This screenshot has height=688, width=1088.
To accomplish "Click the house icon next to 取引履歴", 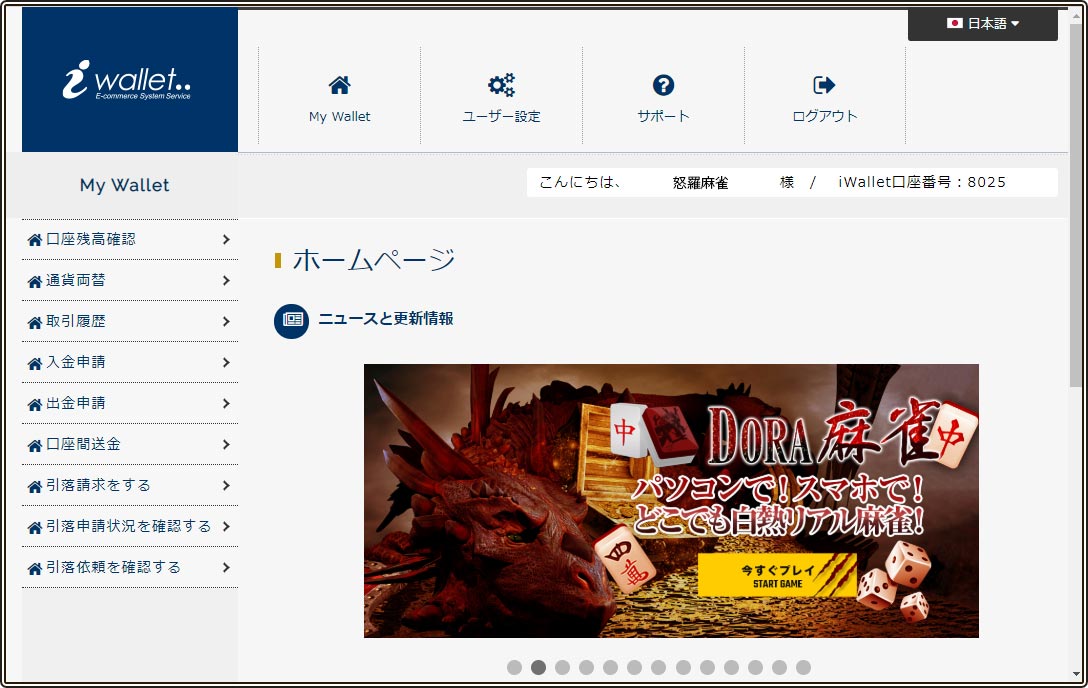I will pos(35,322).
